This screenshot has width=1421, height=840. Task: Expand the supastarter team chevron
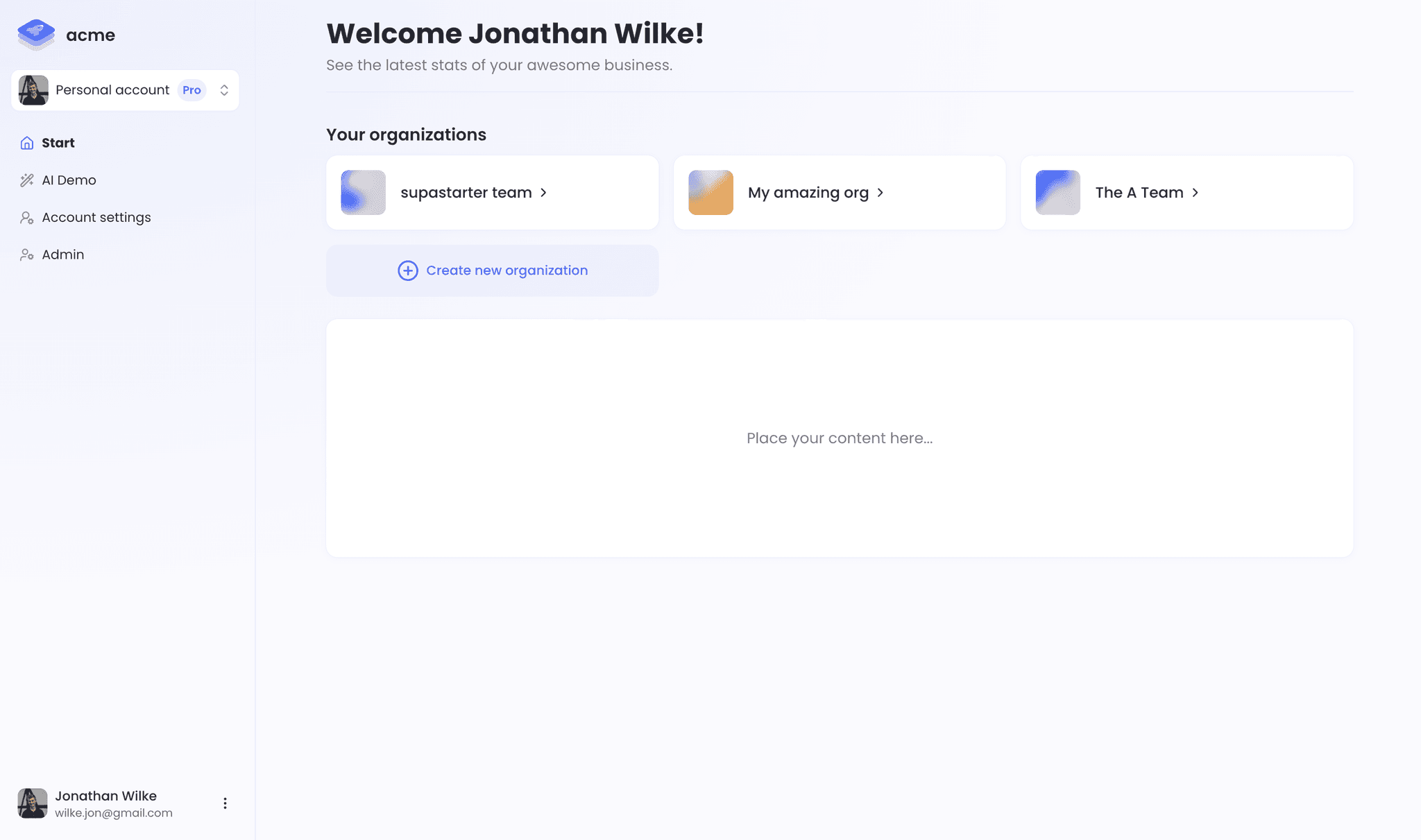(544, 192)
